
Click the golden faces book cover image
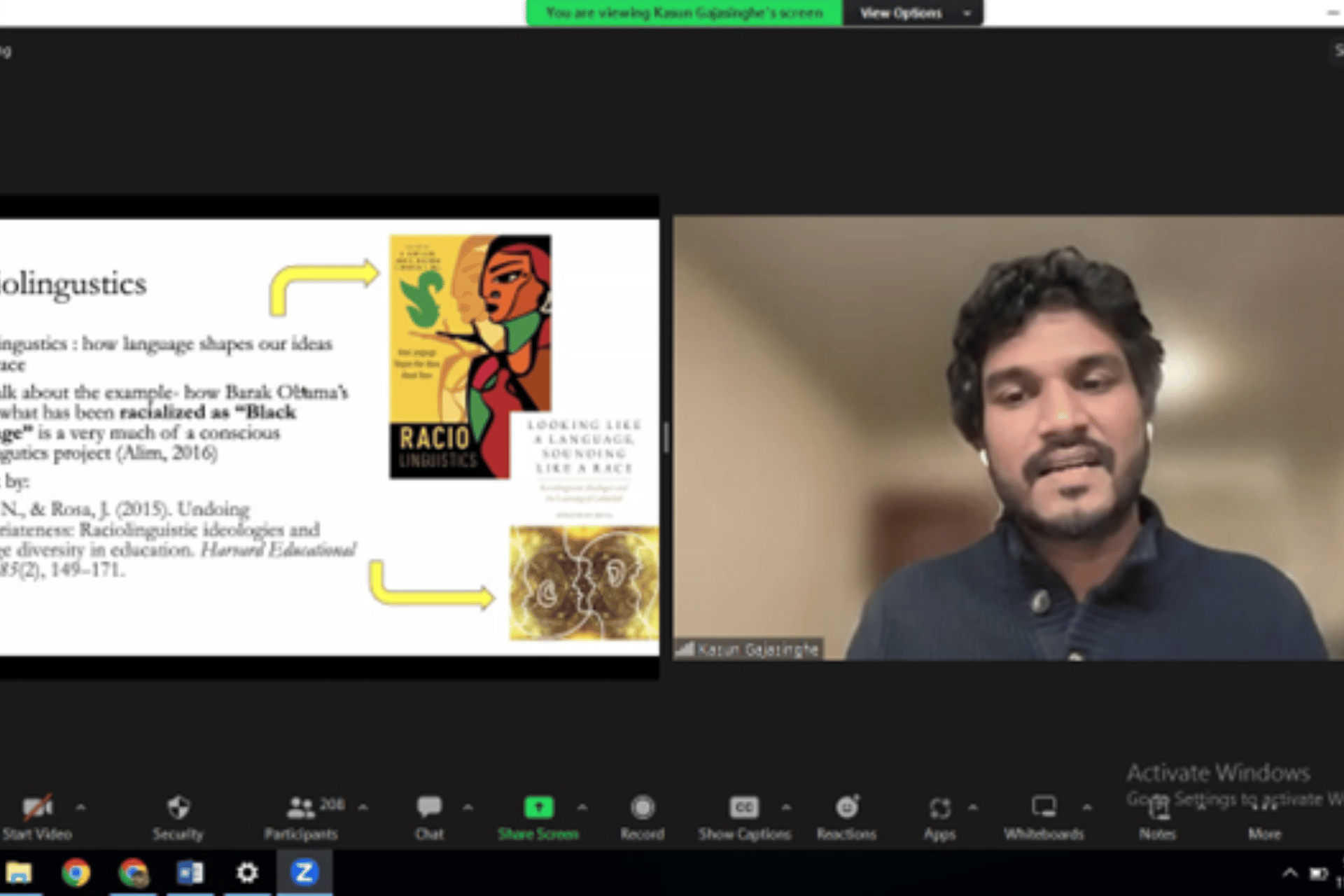(584, 583)
